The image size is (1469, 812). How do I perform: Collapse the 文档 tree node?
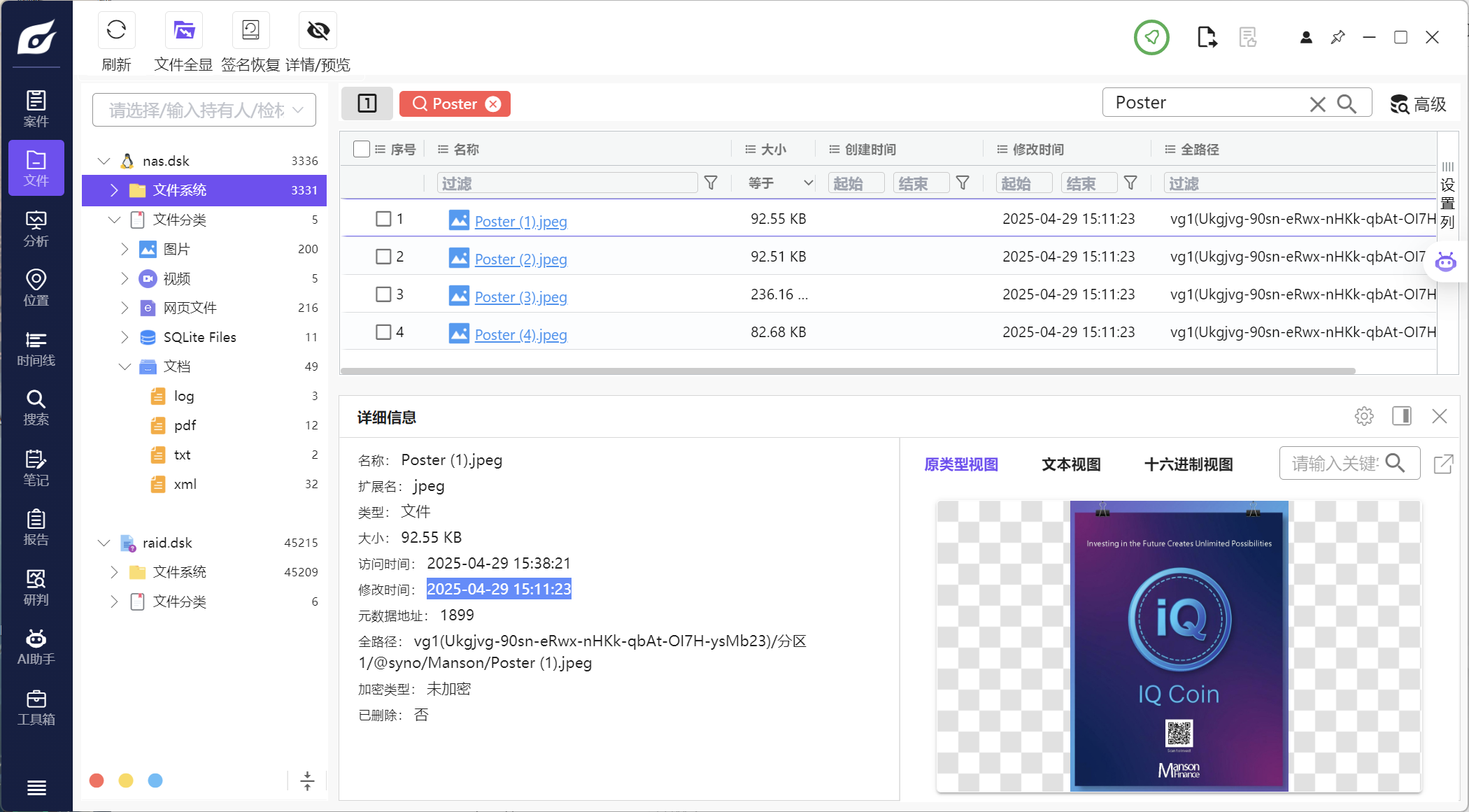[125, 366]
